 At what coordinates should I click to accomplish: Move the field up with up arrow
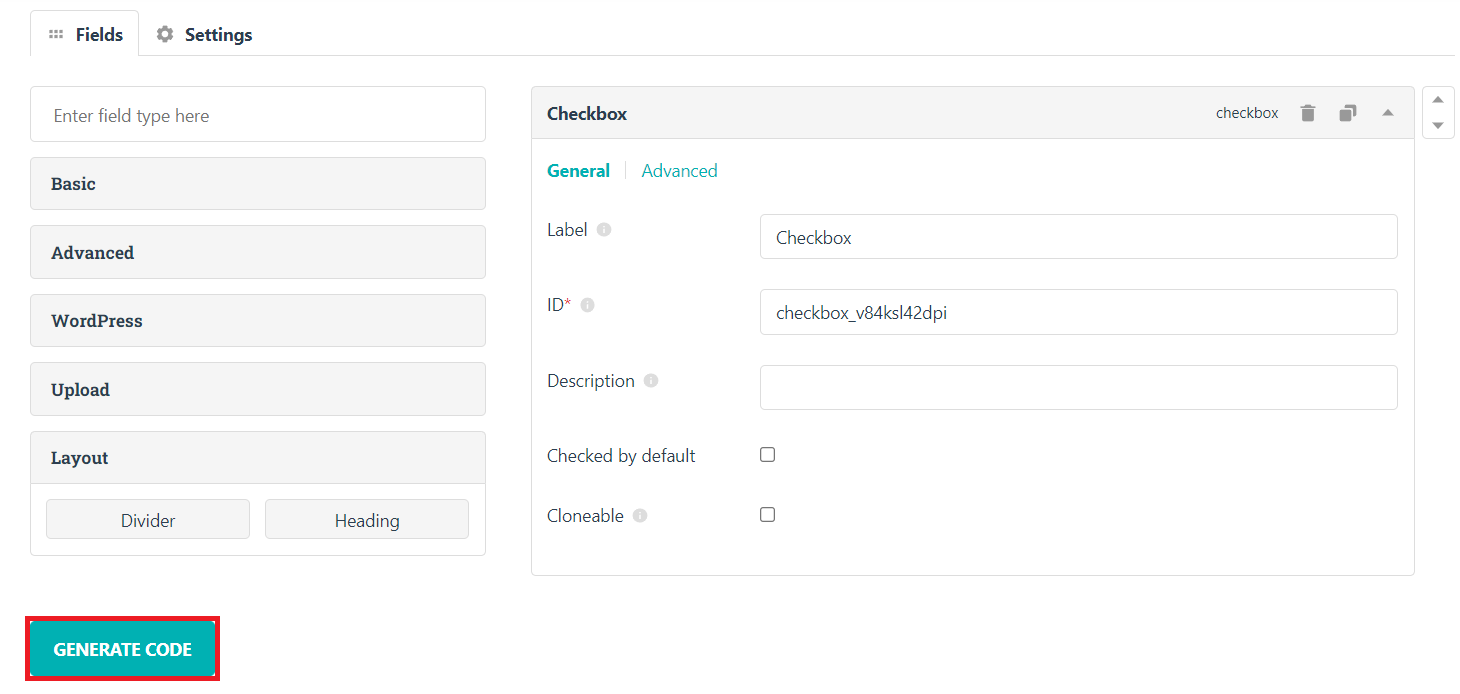(x=1438, y=100)
